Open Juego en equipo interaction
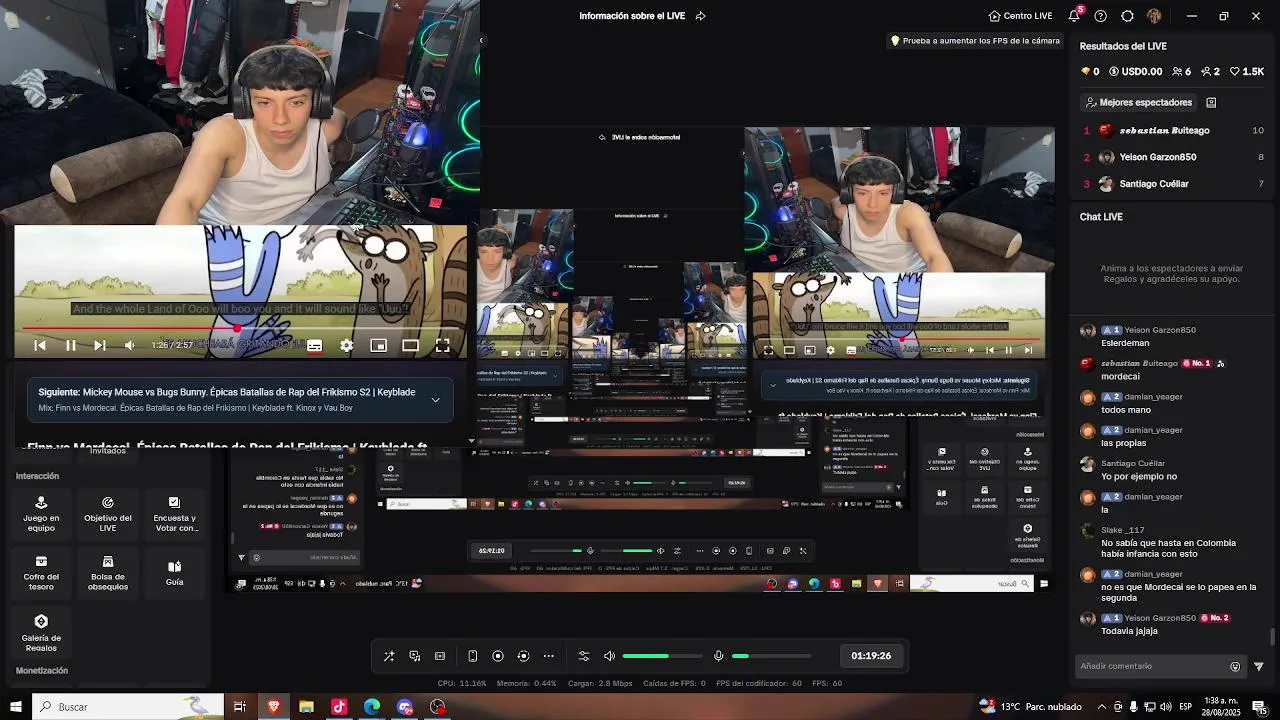Image resolution: width=1280 pixels, height=720 pixels. pyautogui.click(x=41, y=513)
